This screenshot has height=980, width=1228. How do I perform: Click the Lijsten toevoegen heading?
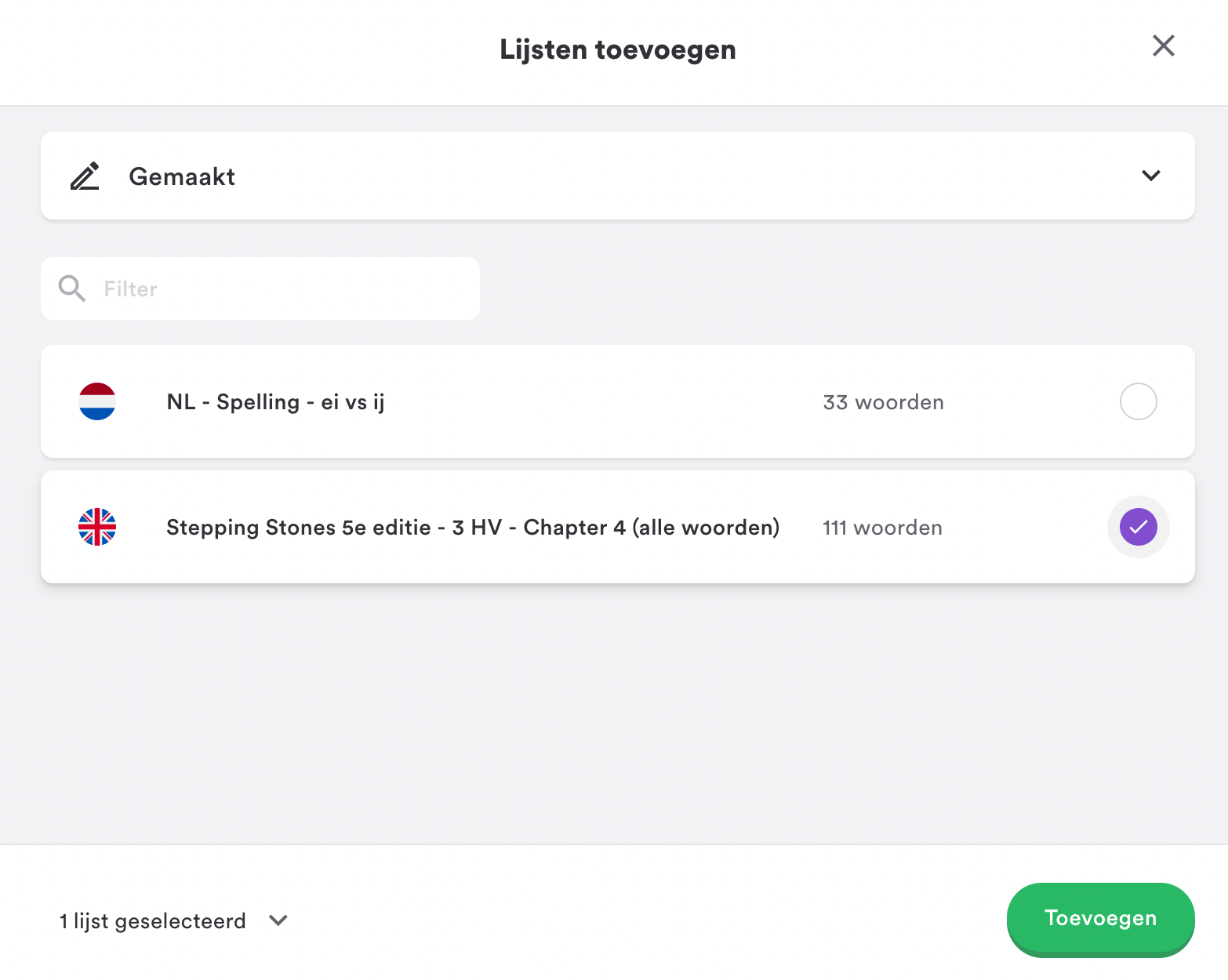click(x=618, y=49)
